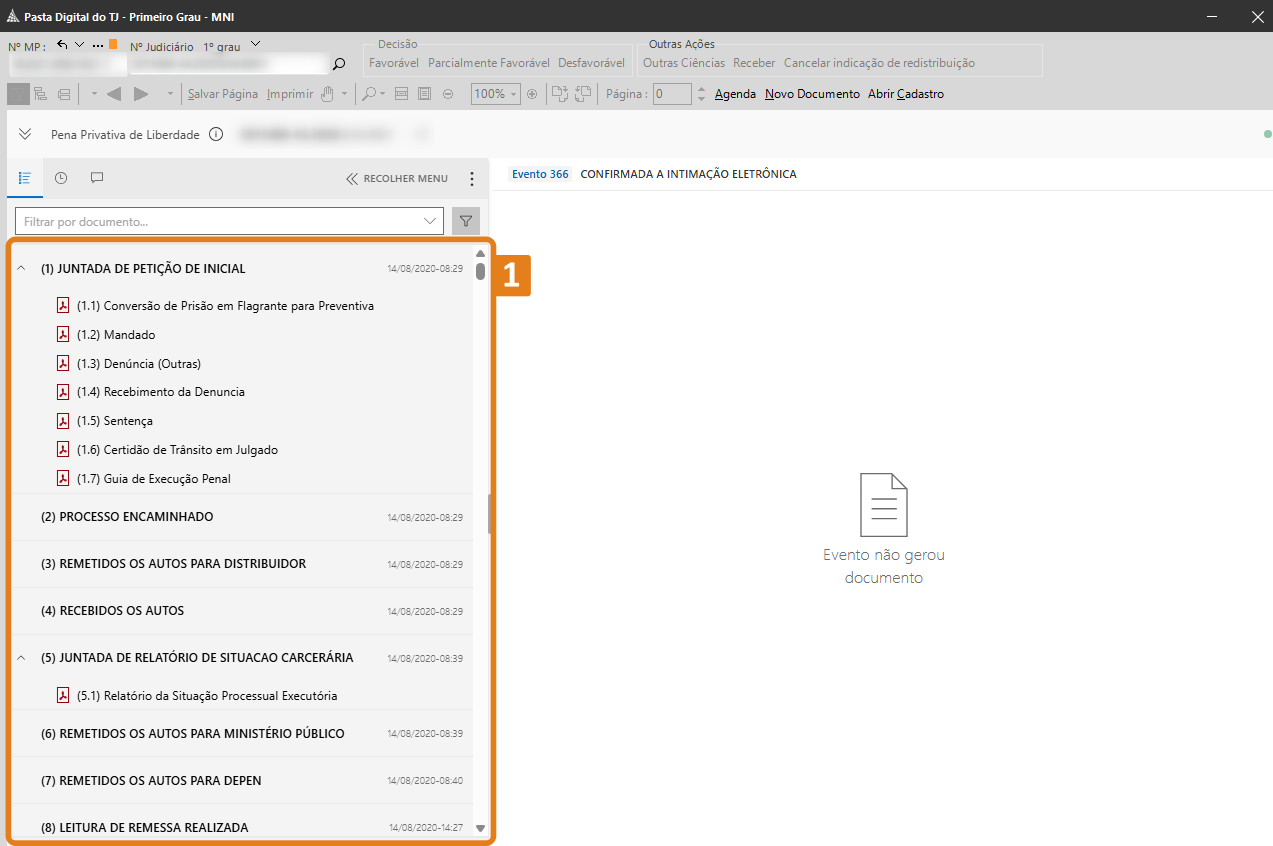Click the zoom in plus icon
The height and width of the screenshot is (846, 1273).
[532, 94]
